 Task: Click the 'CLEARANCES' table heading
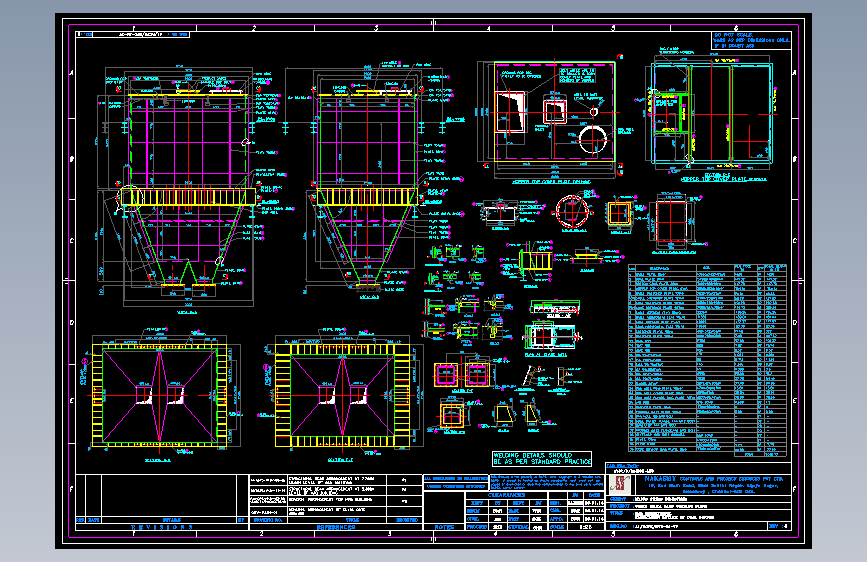(x=506, y=495)
